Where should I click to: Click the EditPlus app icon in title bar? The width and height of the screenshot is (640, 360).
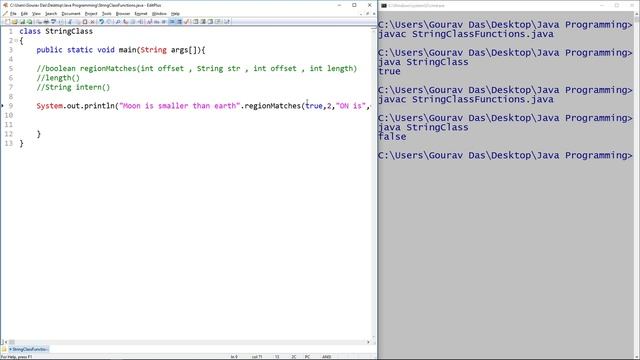[x=5, y=5]
